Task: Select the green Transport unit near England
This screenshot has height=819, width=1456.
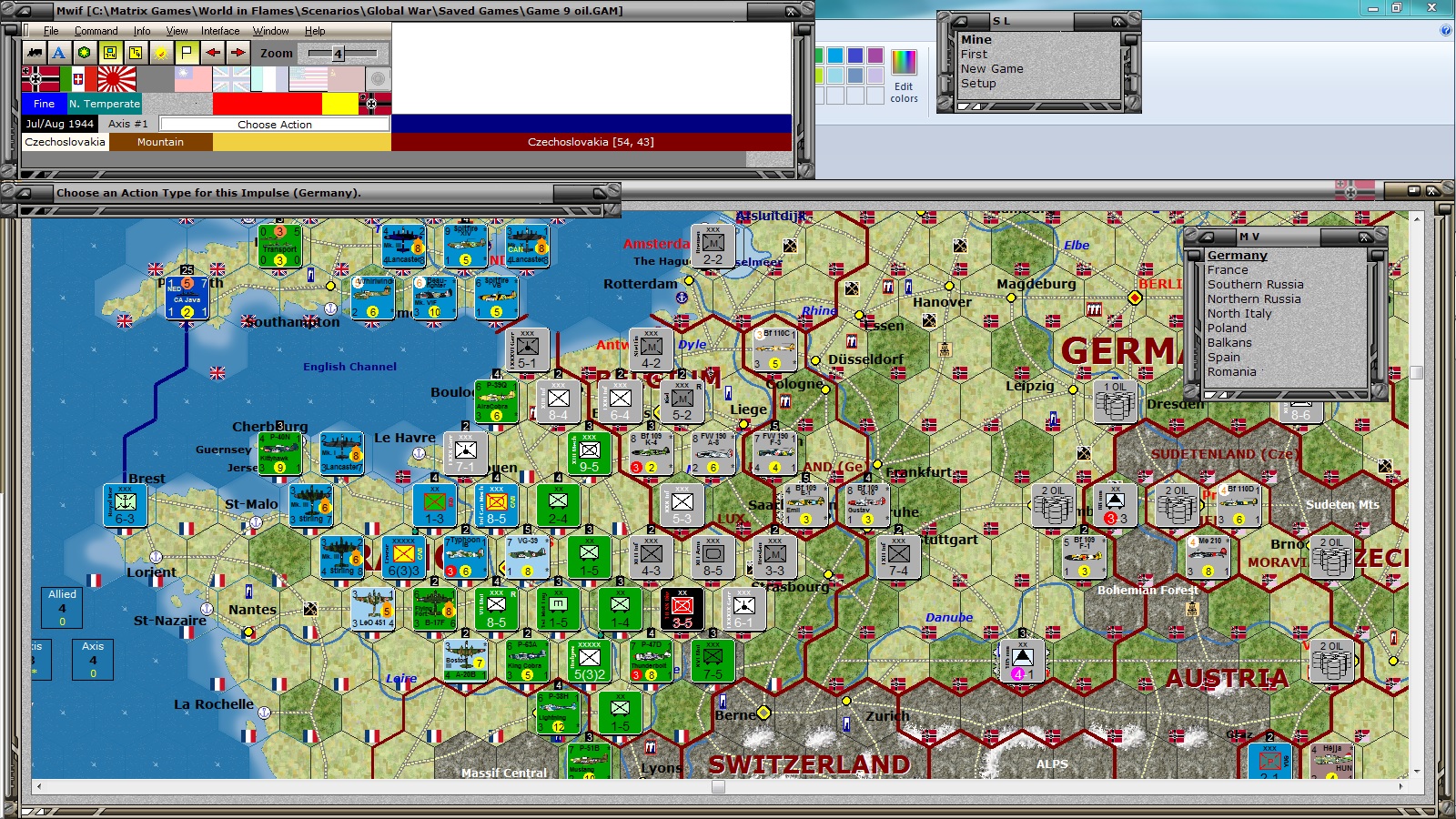Action: click(279, 246)
